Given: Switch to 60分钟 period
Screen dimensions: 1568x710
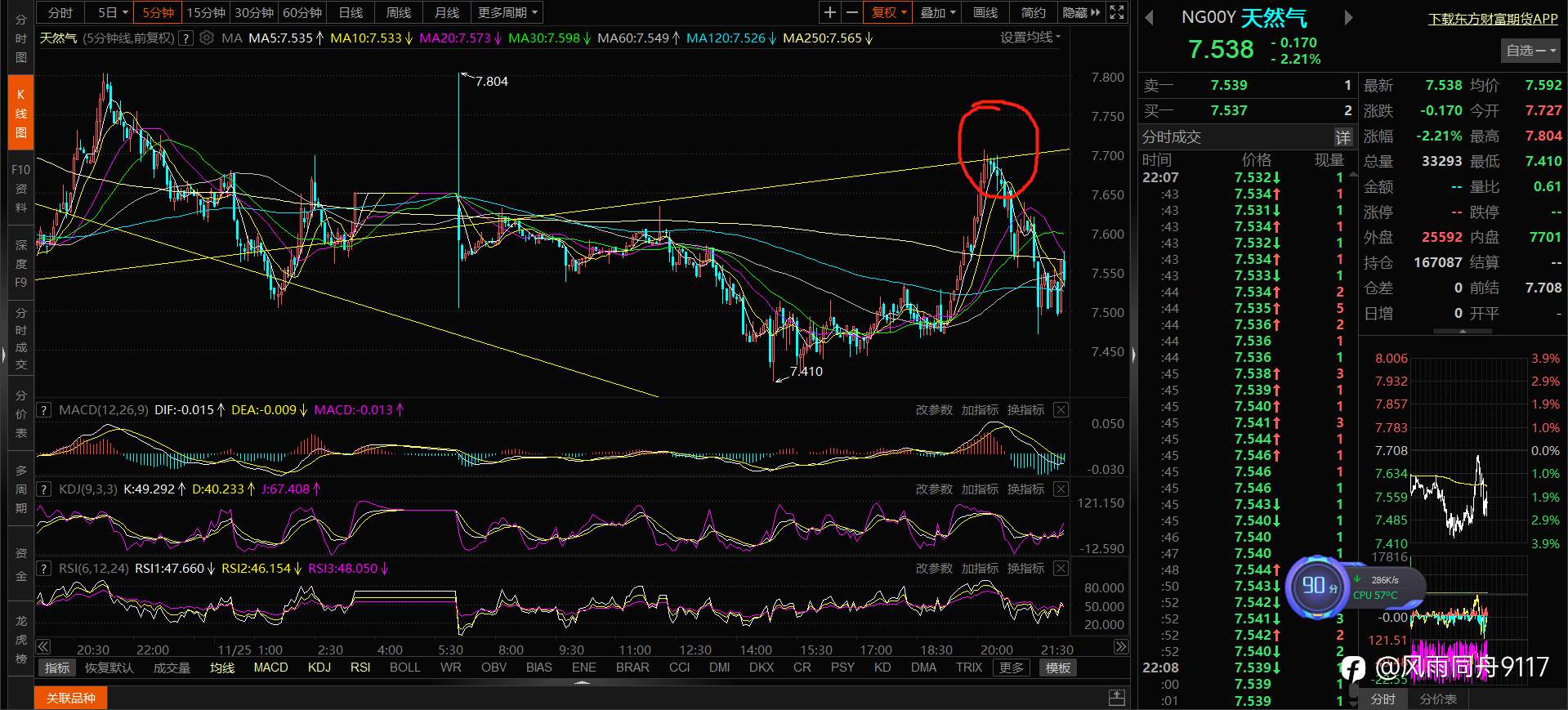Looking at the screenshot, I should 302,12.
